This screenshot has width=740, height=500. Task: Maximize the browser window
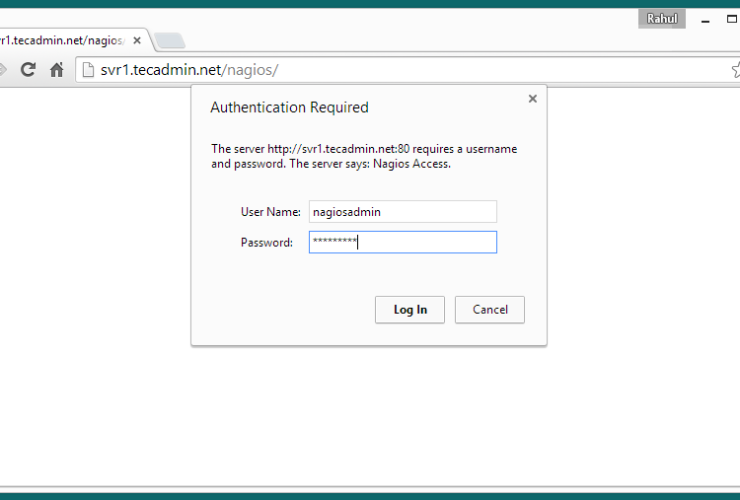pyautogui.click(x=732, y=19)
